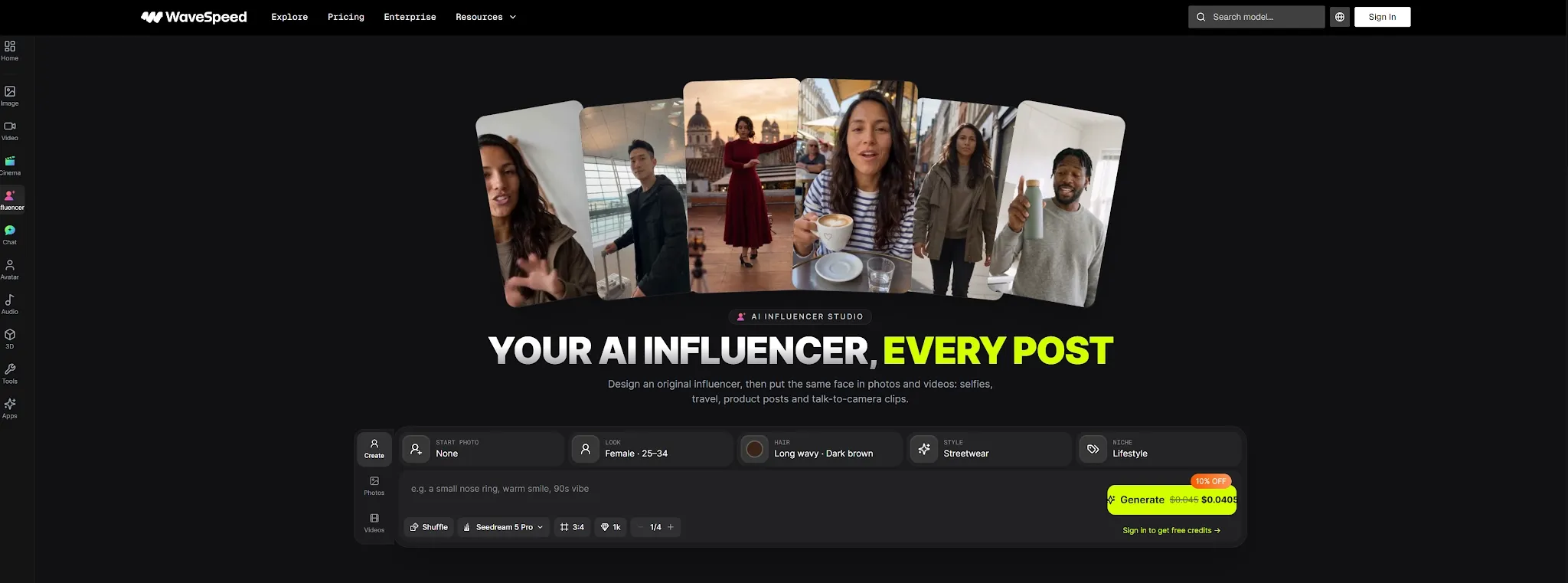Click the 10% OFF badge
1568x583 pixels.
(1210, 481)
